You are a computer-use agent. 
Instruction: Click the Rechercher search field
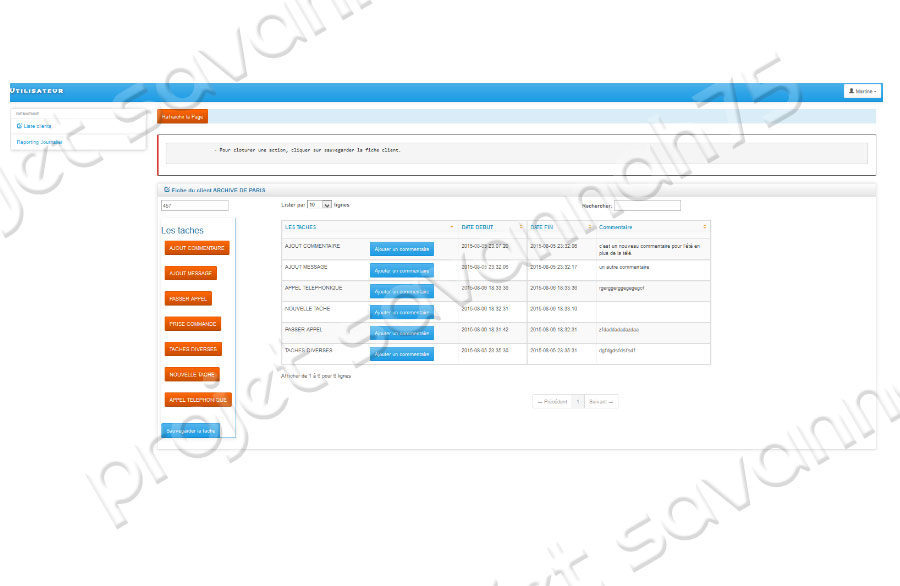pos(647,206)
